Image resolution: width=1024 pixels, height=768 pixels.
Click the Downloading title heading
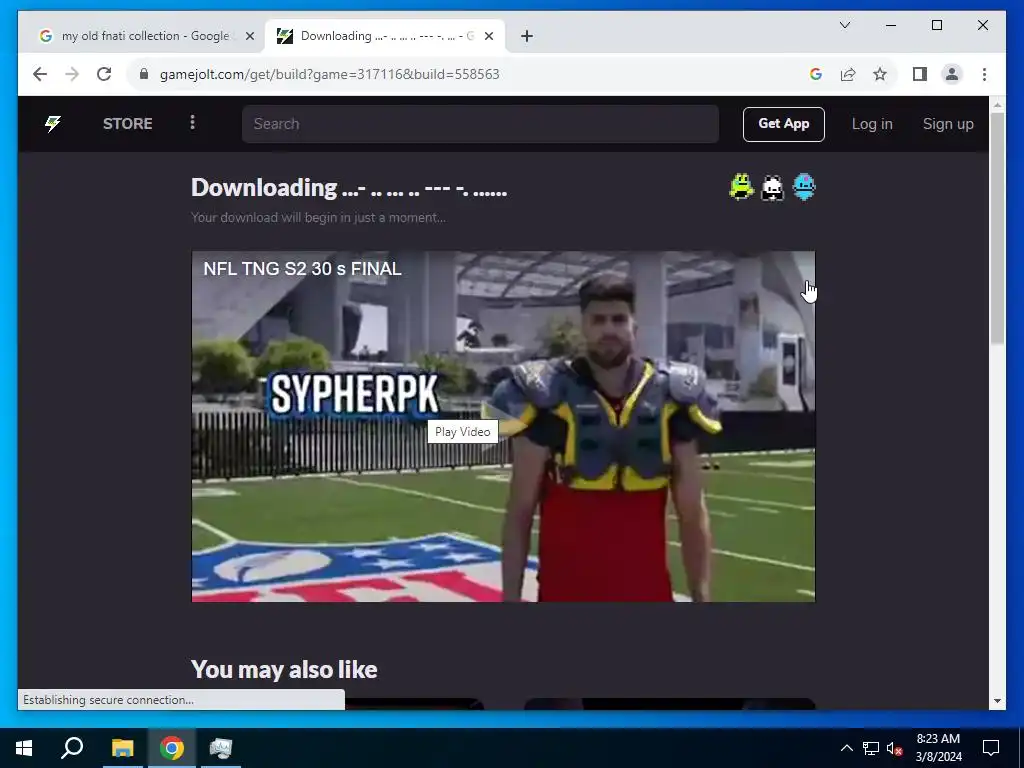click(349, 187)
